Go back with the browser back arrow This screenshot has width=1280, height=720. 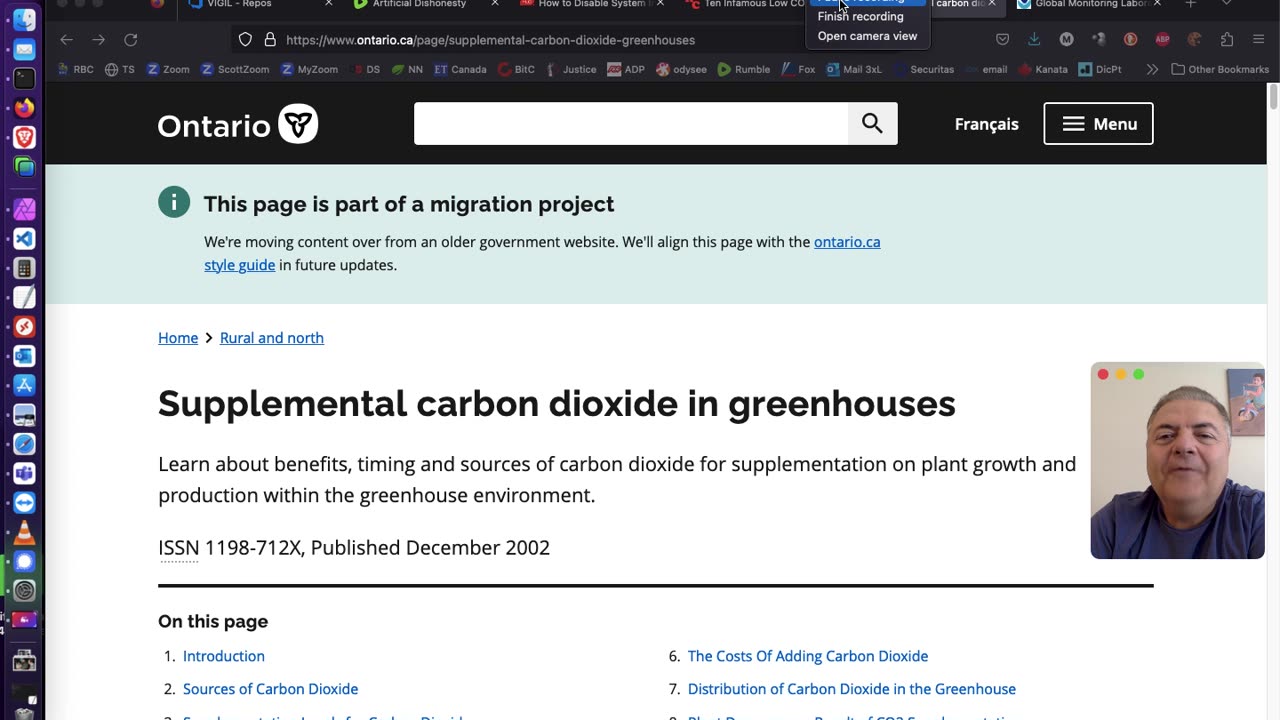tap(66, 40)
